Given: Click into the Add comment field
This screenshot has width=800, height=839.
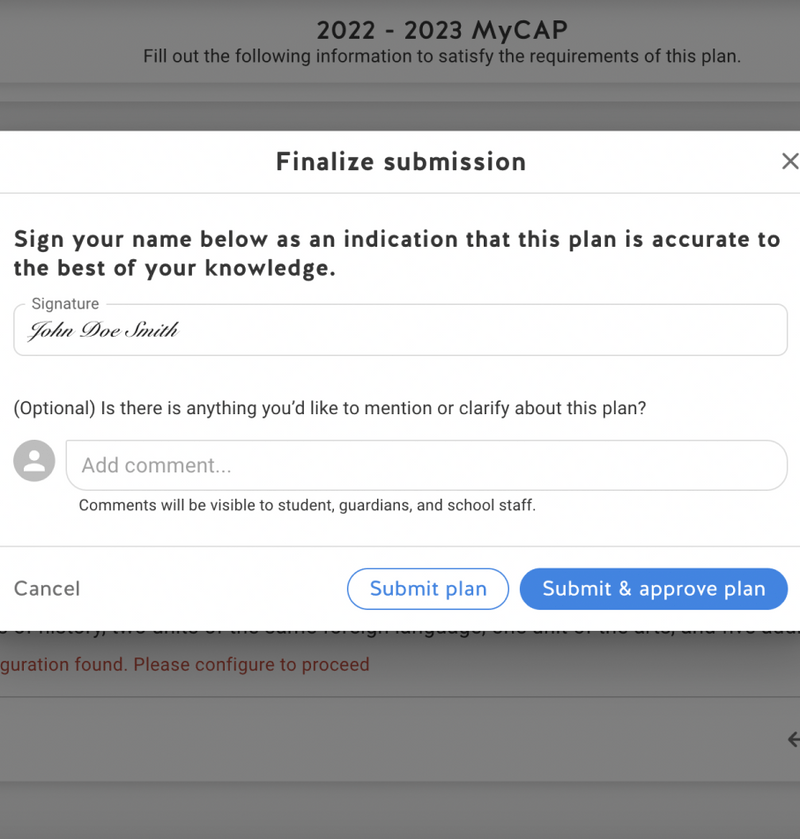Looking at the screenshot, I should [426, 465].
